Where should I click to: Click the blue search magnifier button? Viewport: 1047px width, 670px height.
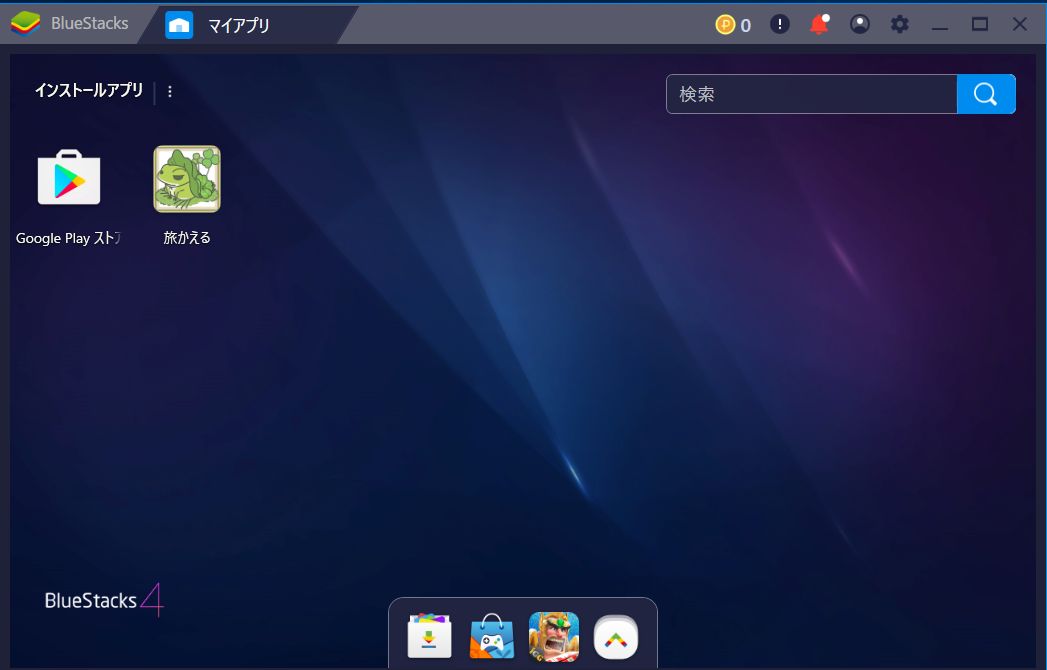click(986, 94)
